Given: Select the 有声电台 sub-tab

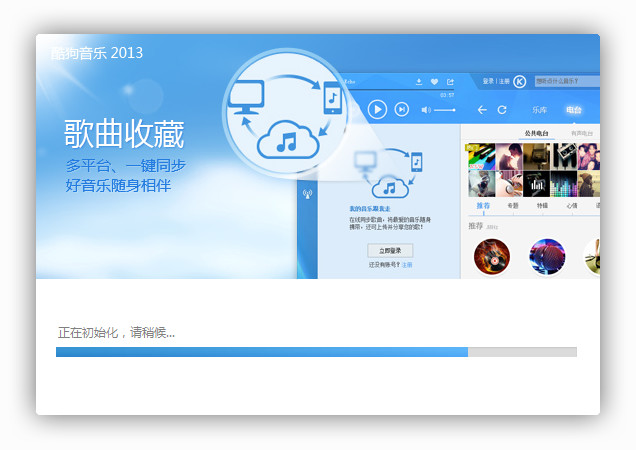Looking at the screenshot, I should (582, 133).
